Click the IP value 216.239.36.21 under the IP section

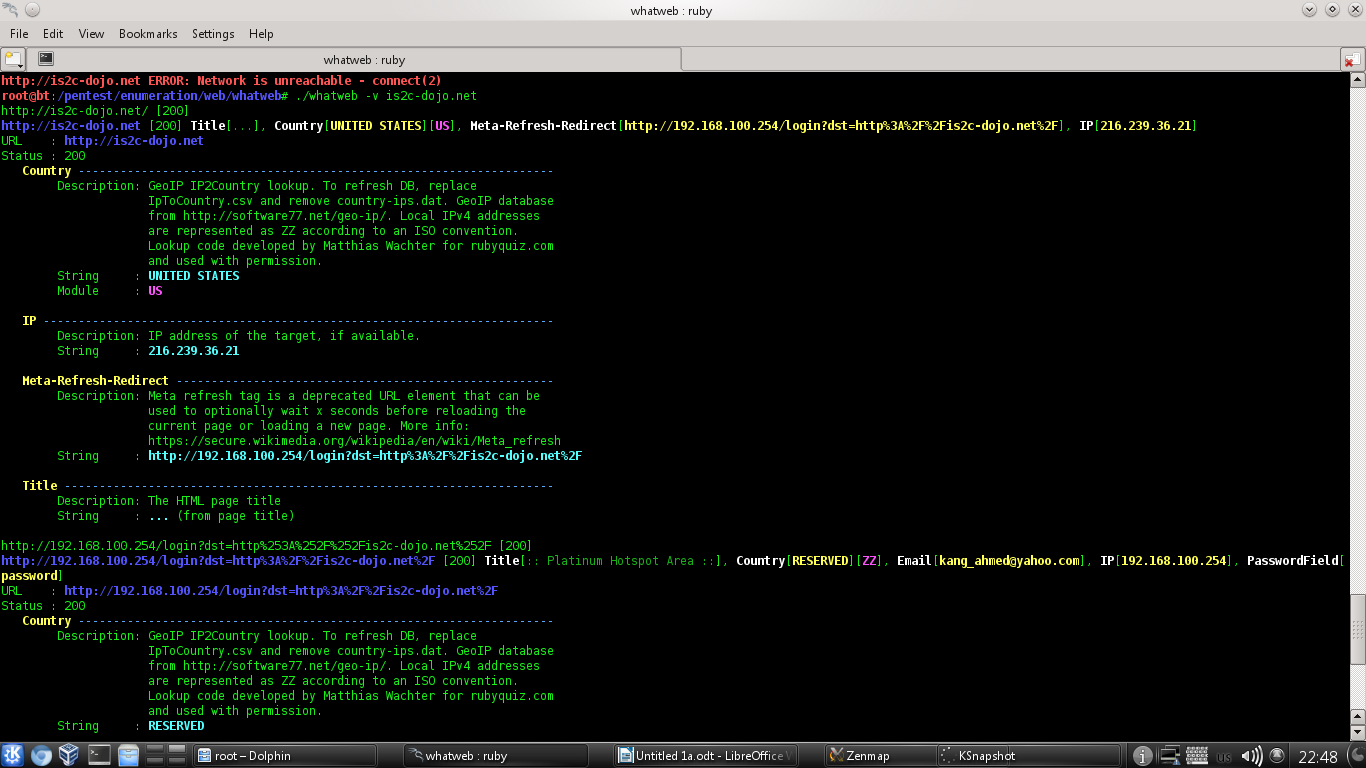coord(194,350)
